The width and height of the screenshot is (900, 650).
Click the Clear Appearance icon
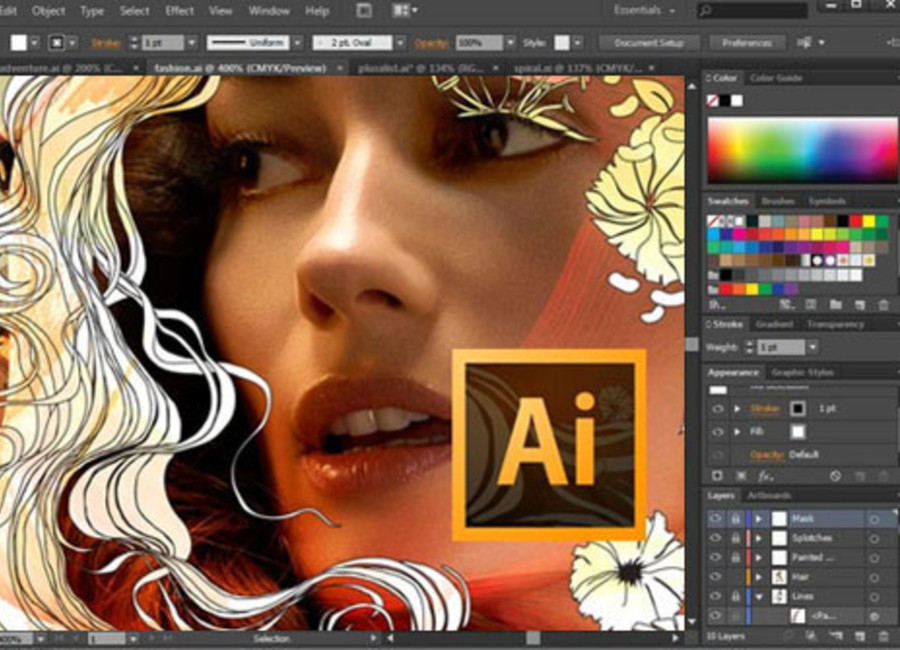coord(835,475)
